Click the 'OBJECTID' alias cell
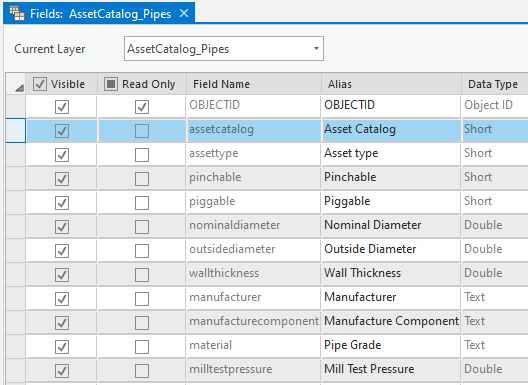The height and width of the screenshot is (385, 528). [391, 106]
